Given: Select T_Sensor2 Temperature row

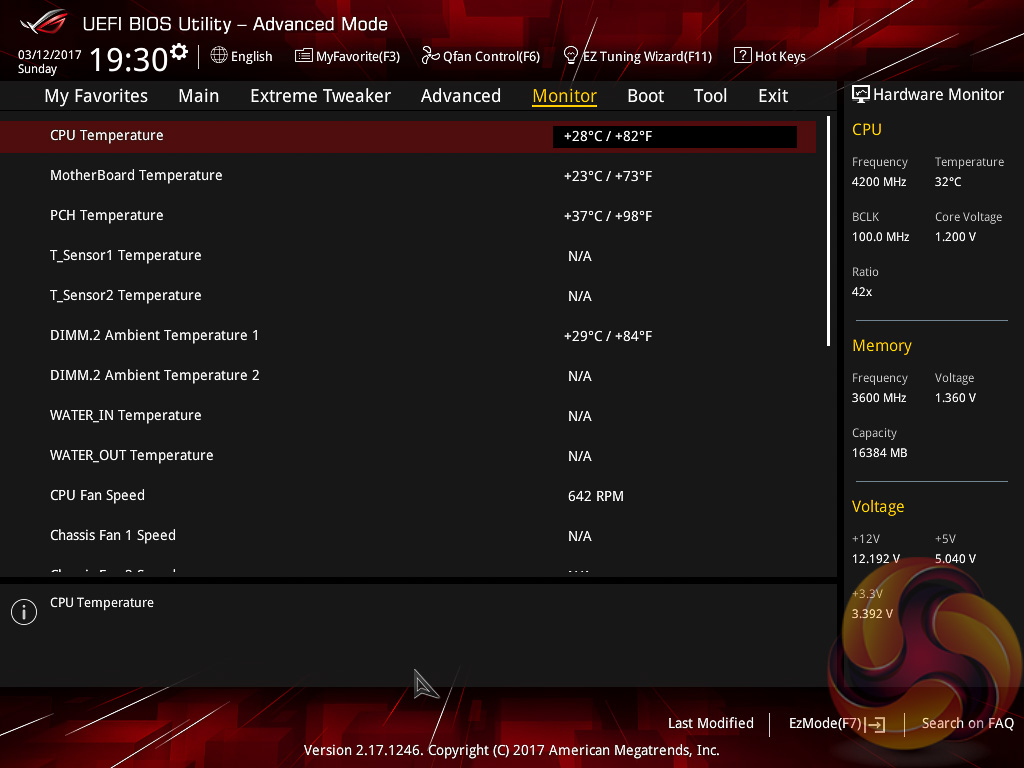Looking at the screenshot, I should click(408, 295).
